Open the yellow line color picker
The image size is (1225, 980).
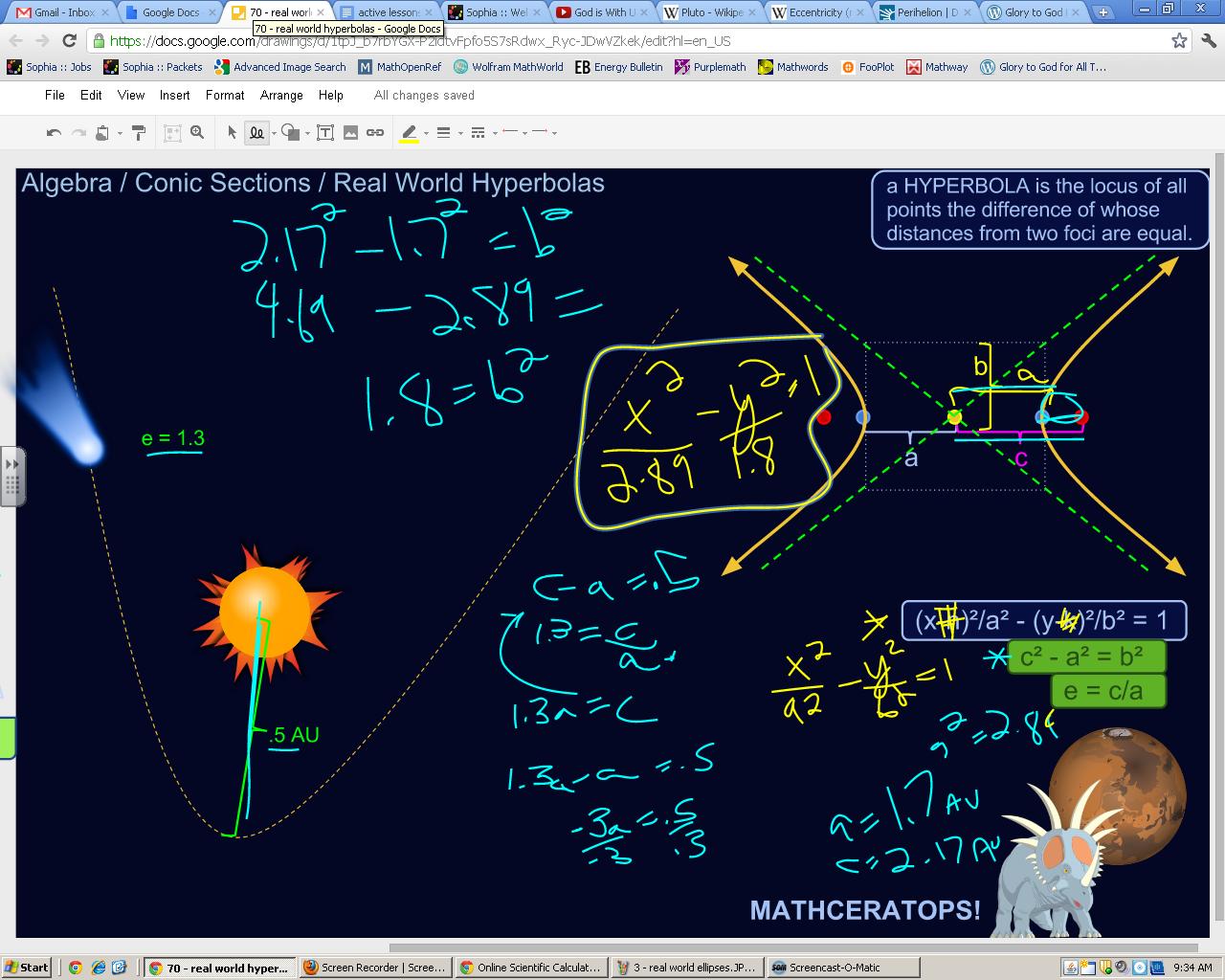(410, 134)
